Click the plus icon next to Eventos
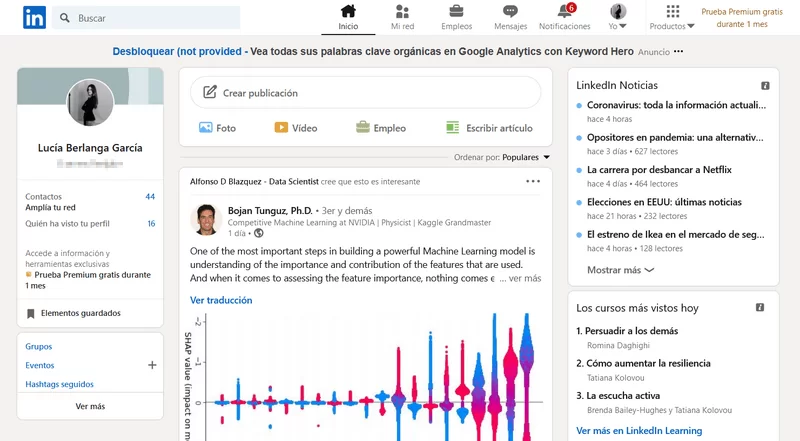 [152, 365]
